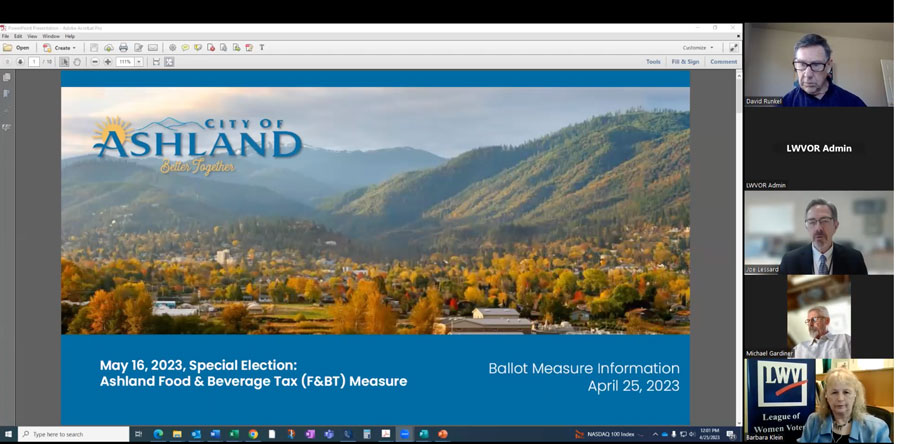Select the Add Text tool icon
The image size is (900, 444).
pos(262,48)
